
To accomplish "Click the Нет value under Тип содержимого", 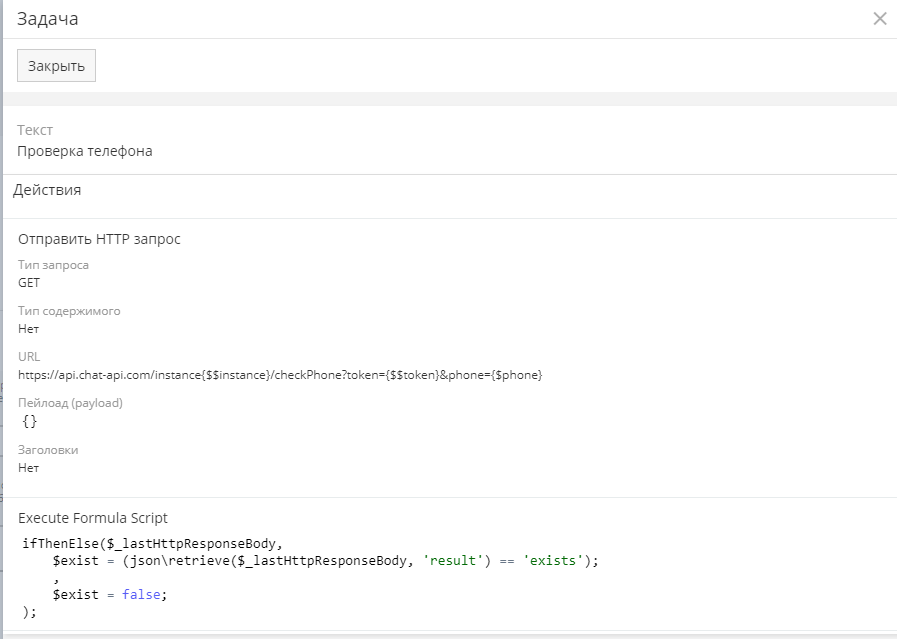I will tap(29, 329).
